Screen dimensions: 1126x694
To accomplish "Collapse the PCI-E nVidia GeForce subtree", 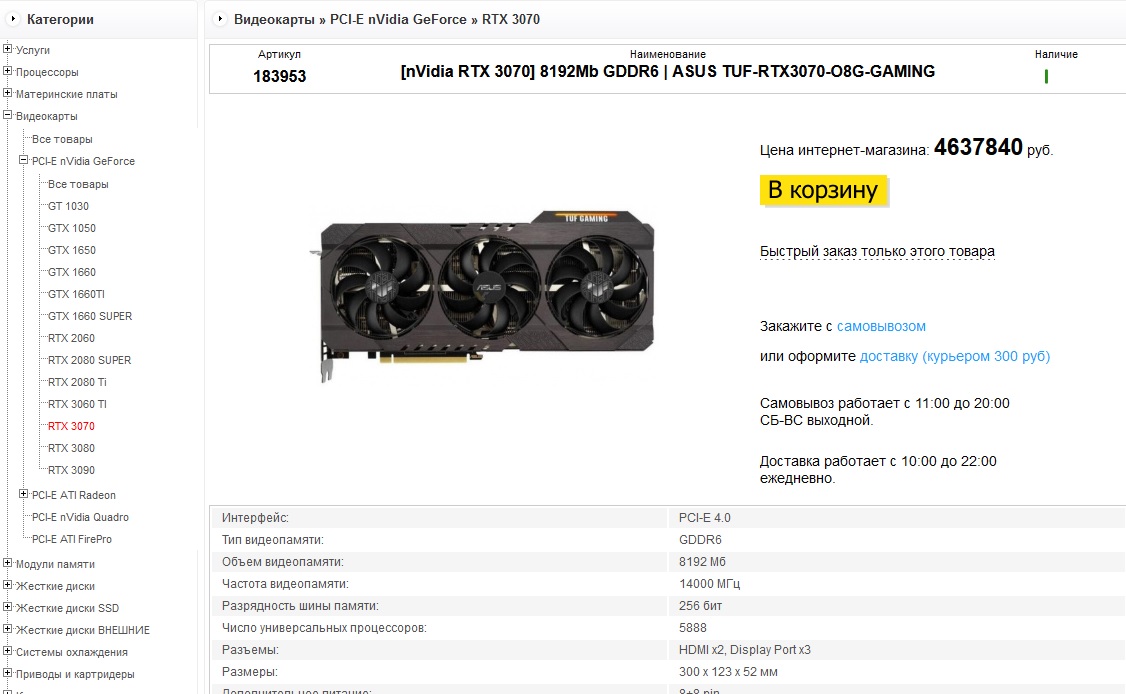I will [23, 159].
